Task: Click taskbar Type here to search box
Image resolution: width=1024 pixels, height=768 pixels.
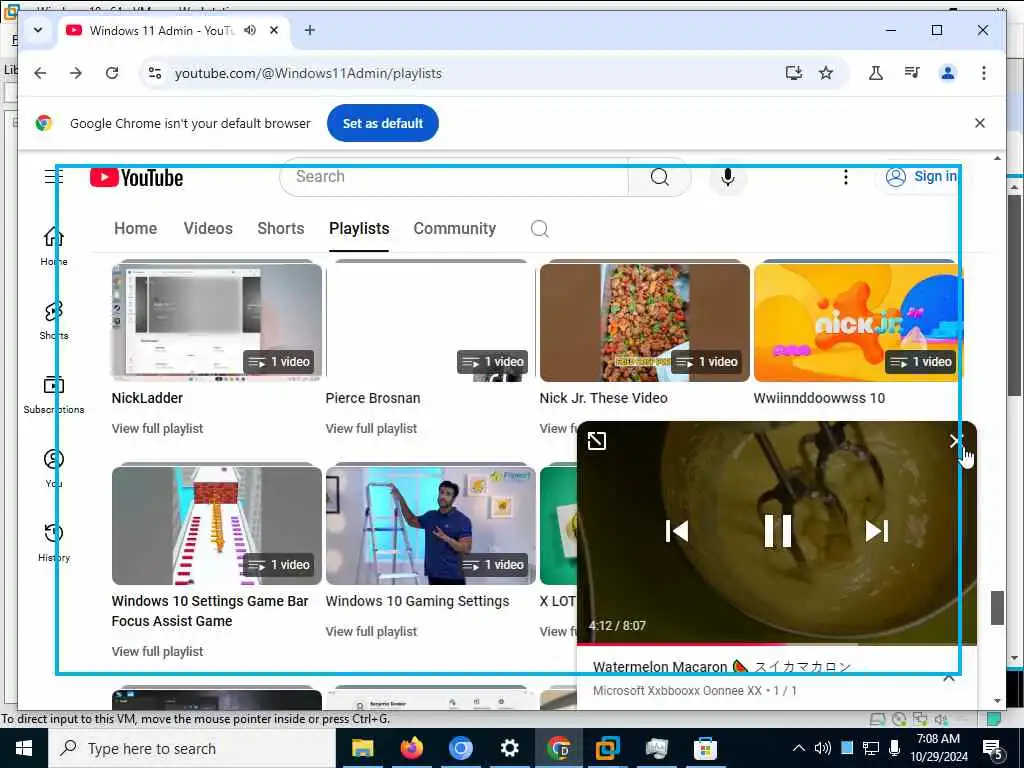Action: click(x=191, y=748)
